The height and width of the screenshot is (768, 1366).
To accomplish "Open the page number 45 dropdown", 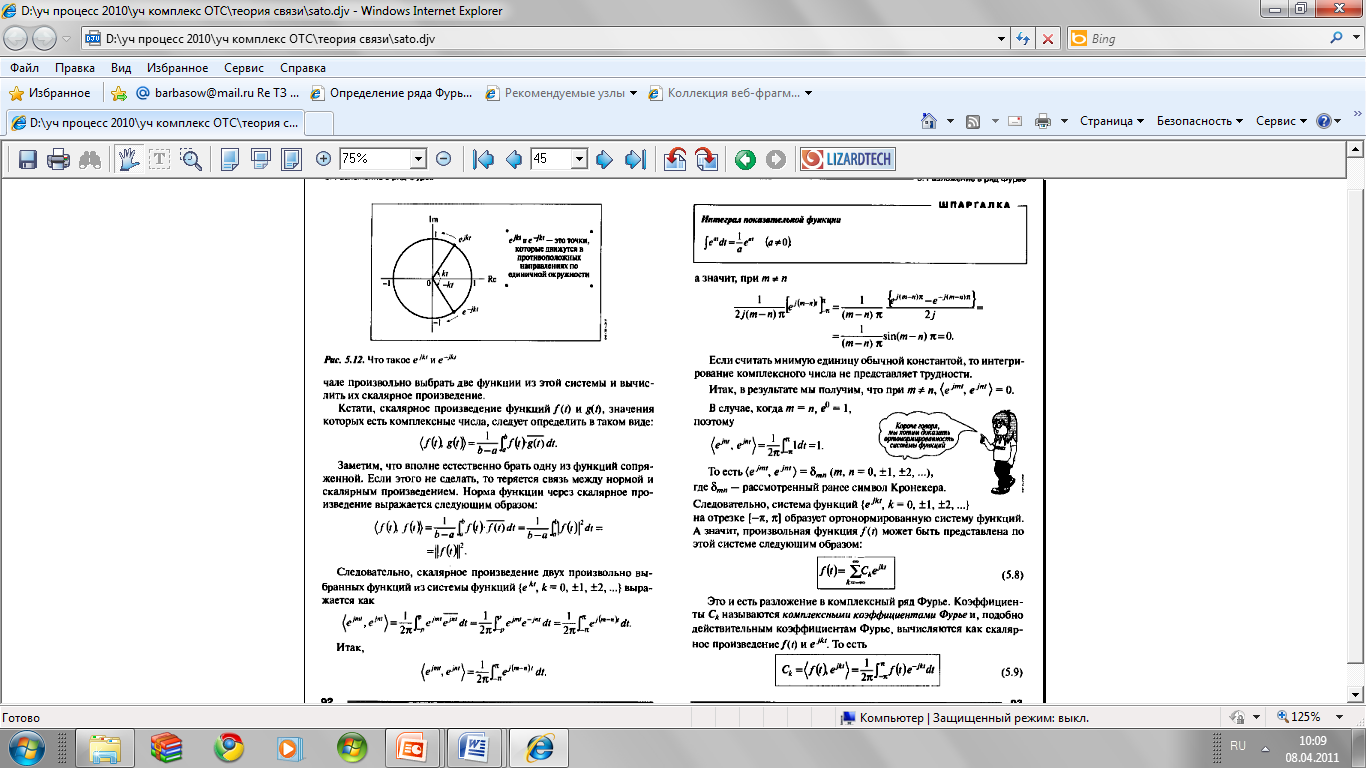I will pos(579,159).
